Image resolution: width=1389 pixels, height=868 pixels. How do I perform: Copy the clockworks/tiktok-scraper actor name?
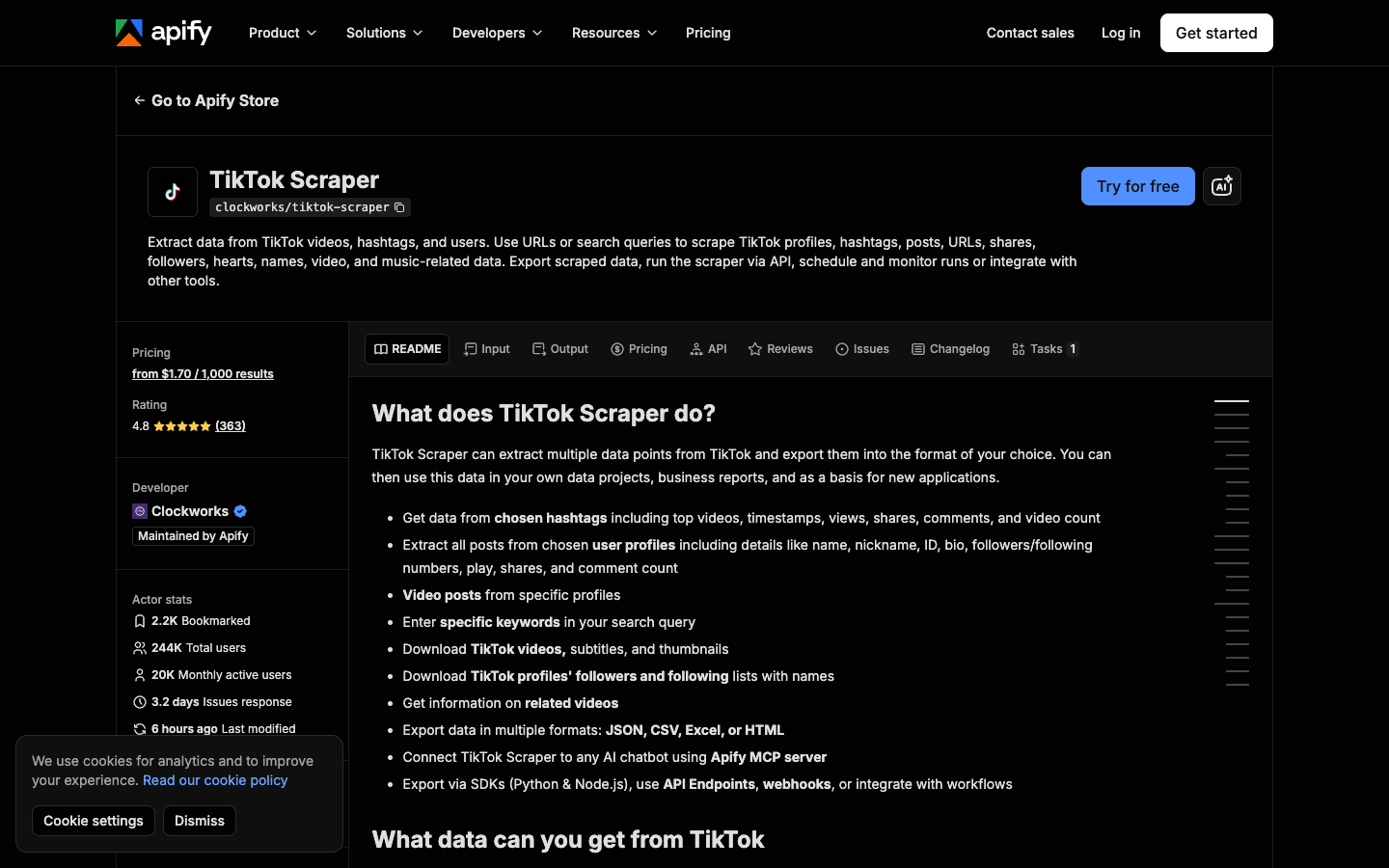[x=399, y=207]
